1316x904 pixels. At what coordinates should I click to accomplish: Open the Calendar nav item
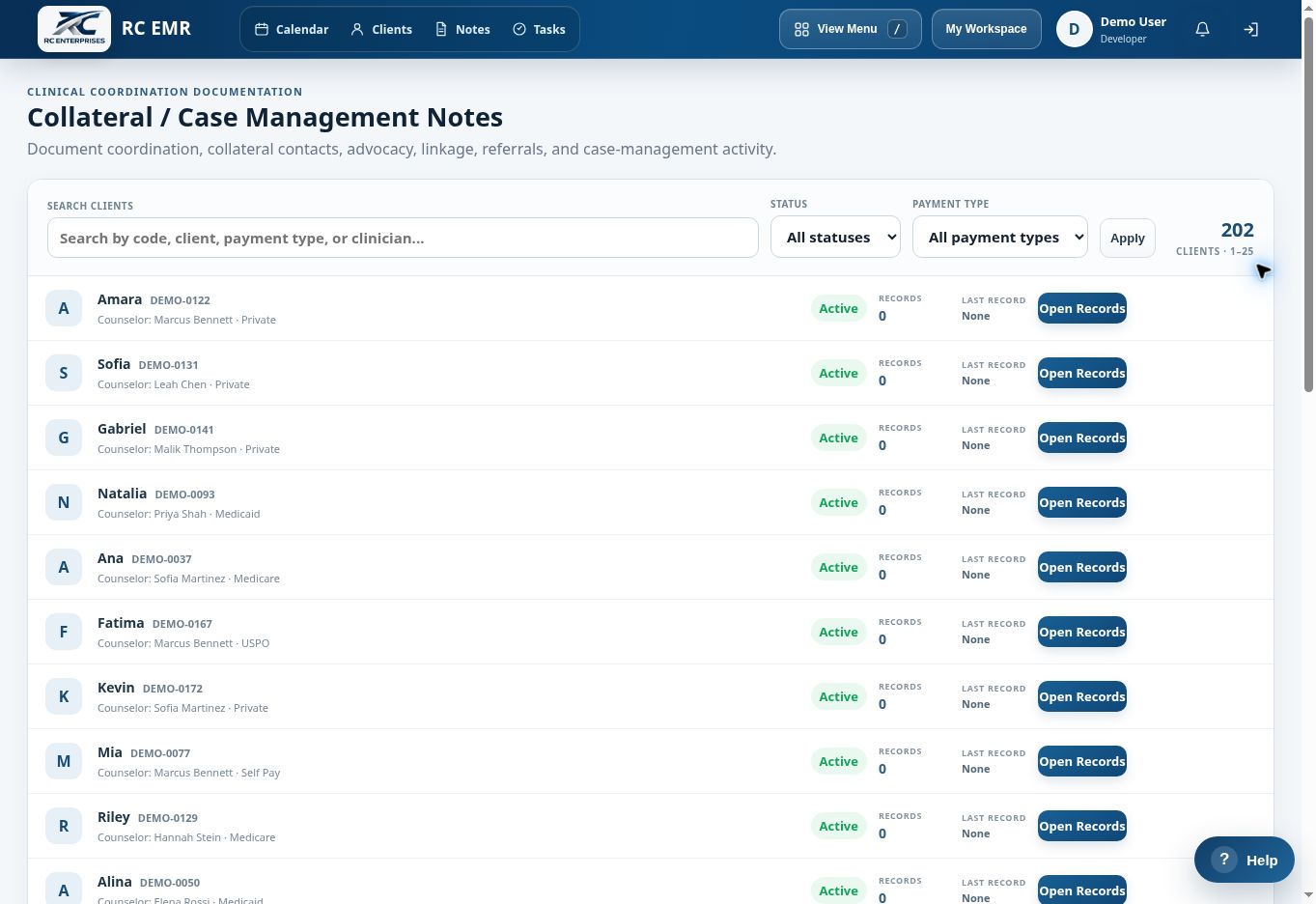tap(292, 29)
